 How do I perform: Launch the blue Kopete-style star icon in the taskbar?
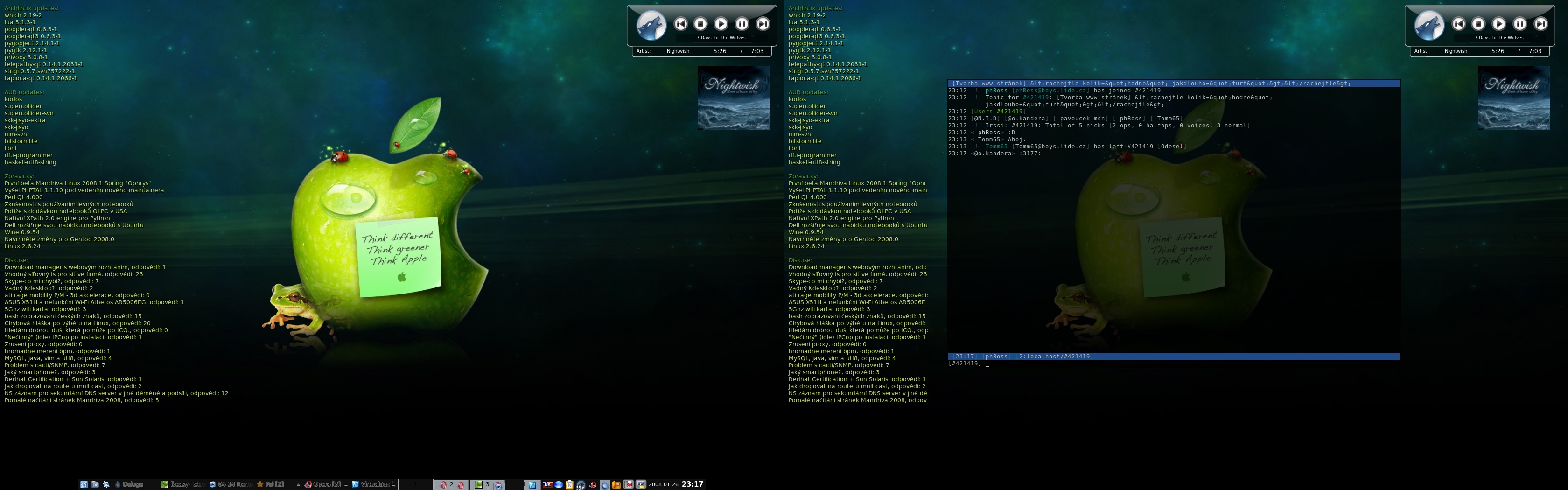pos(106,484)
